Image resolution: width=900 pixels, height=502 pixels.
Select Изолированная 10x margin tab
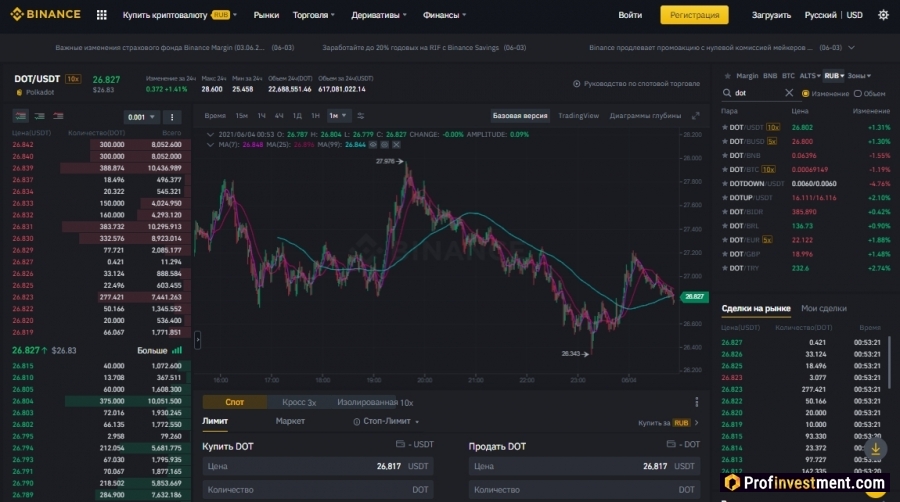point(375,402)
